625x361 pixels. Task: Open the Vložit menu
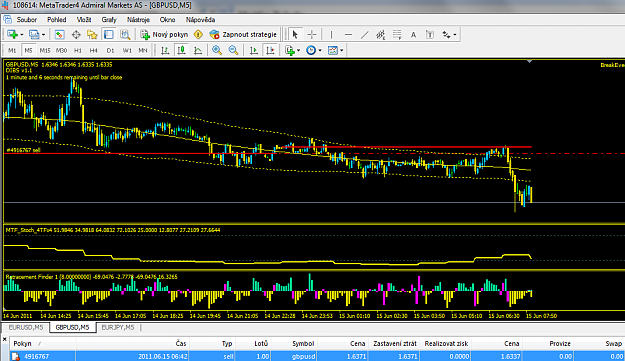click(x=84, y=20)
